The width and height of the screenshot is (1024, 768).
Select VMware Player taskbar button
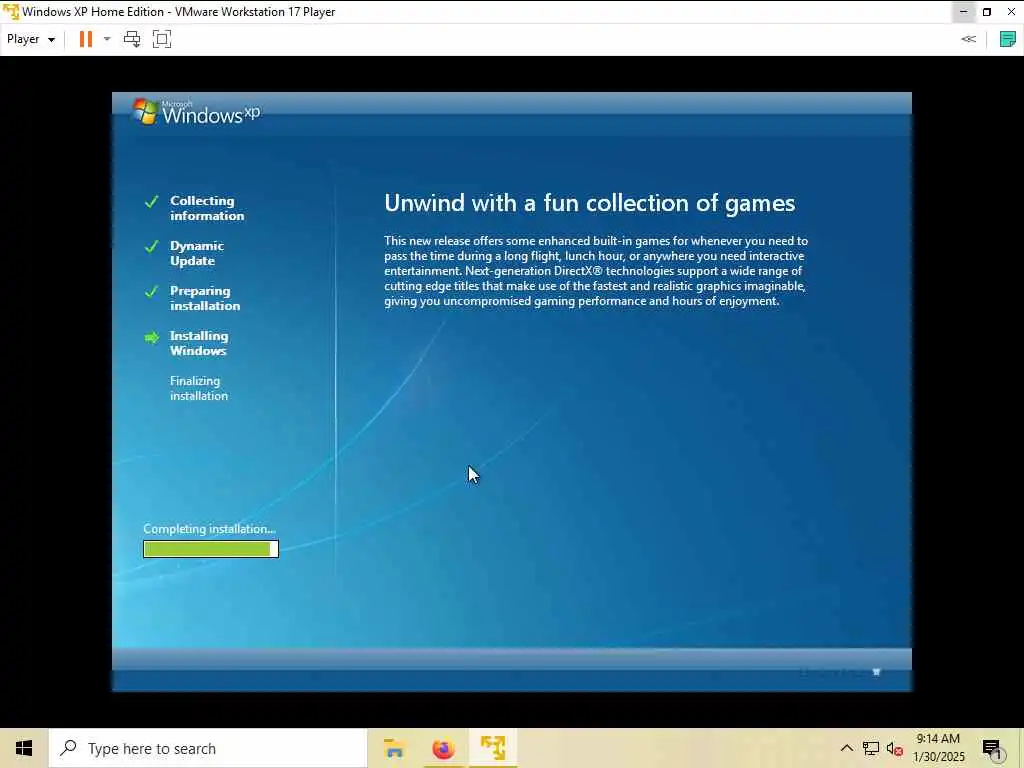[493, 748]
